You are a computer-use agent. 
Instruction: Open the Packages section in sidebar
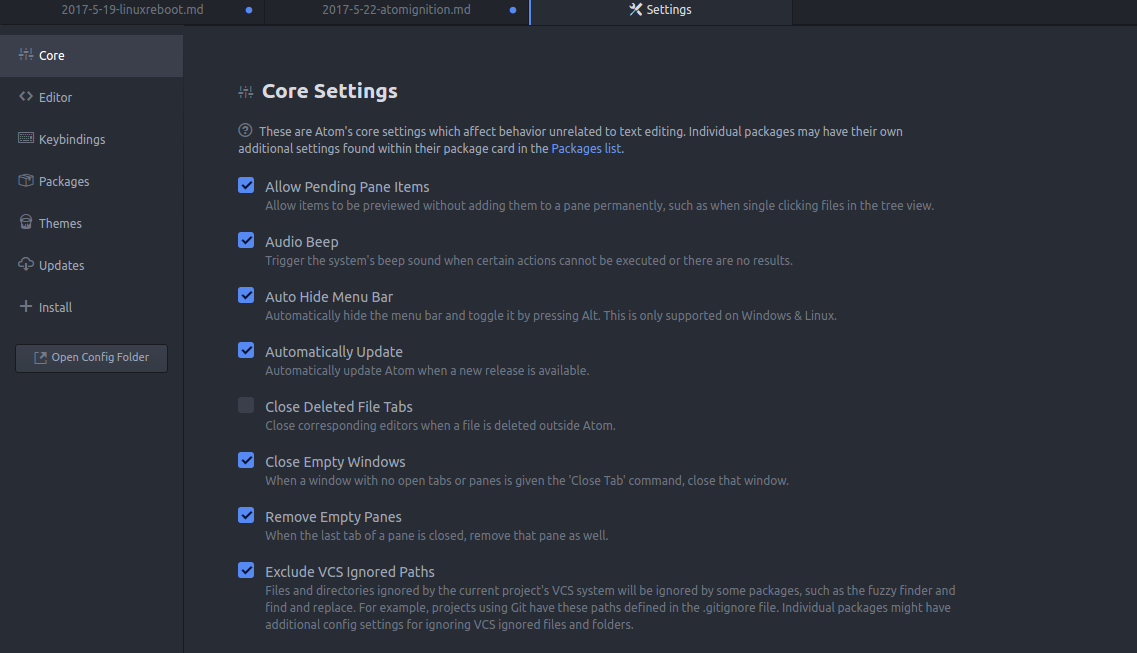[91, 182]
